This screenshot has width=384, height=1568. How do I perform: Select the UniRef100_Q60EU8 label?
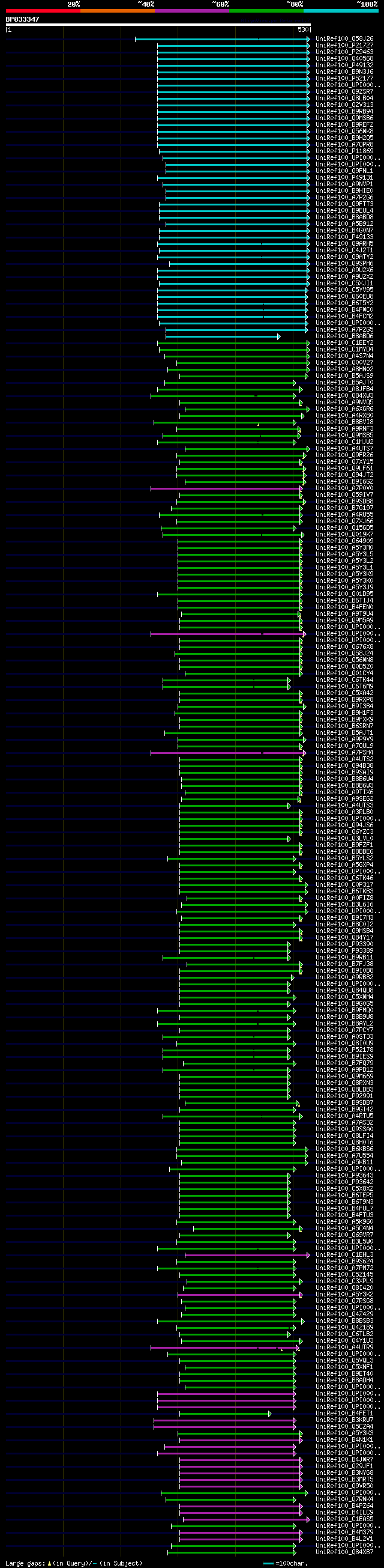pos(344,297)
